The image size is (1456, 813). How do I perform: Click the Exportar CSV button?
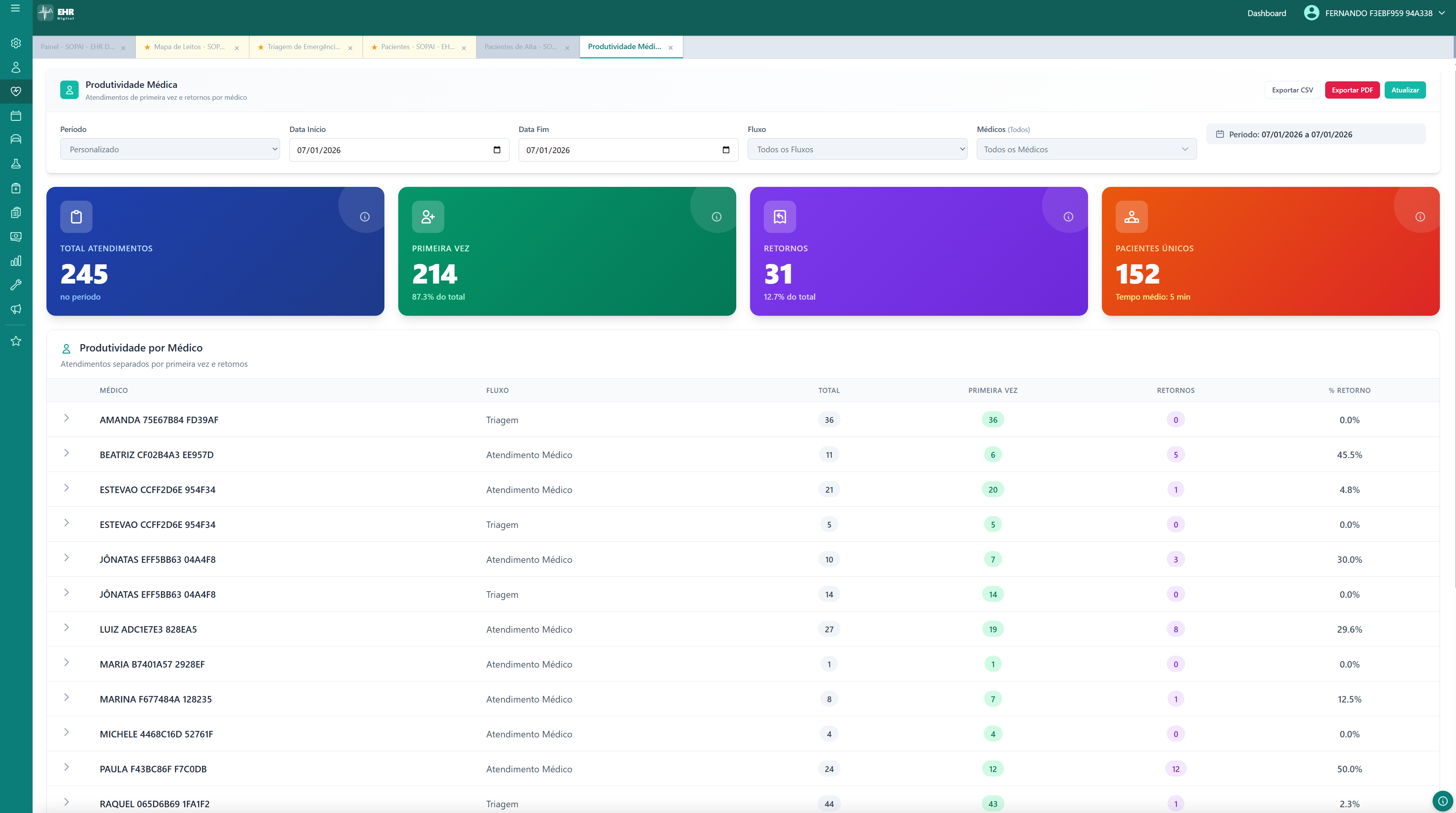(1292, 89)
